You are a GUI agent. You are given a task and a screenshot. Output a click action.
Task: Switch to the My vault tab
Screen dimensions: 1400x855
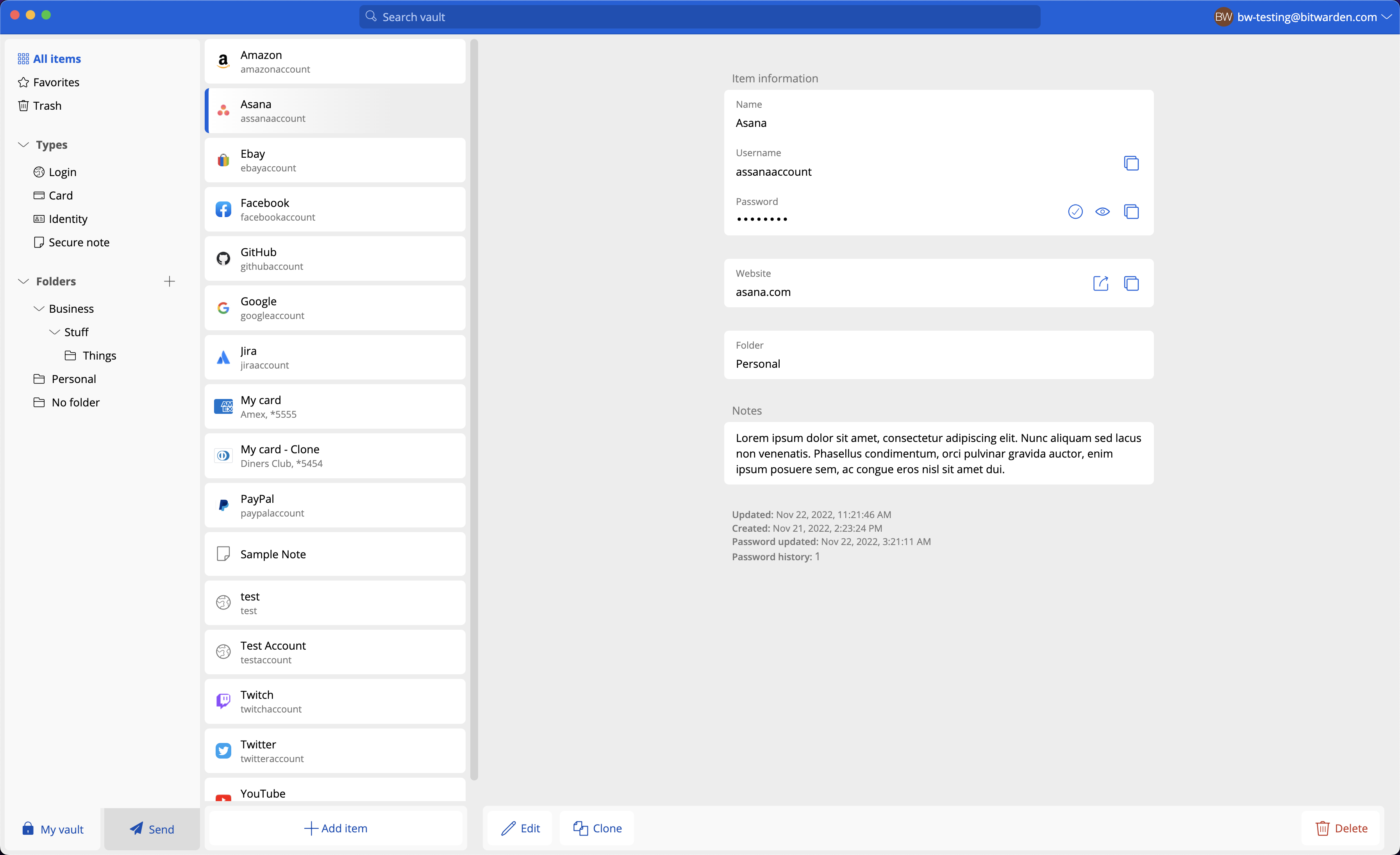pyautogui.click(x=52, y=829)
